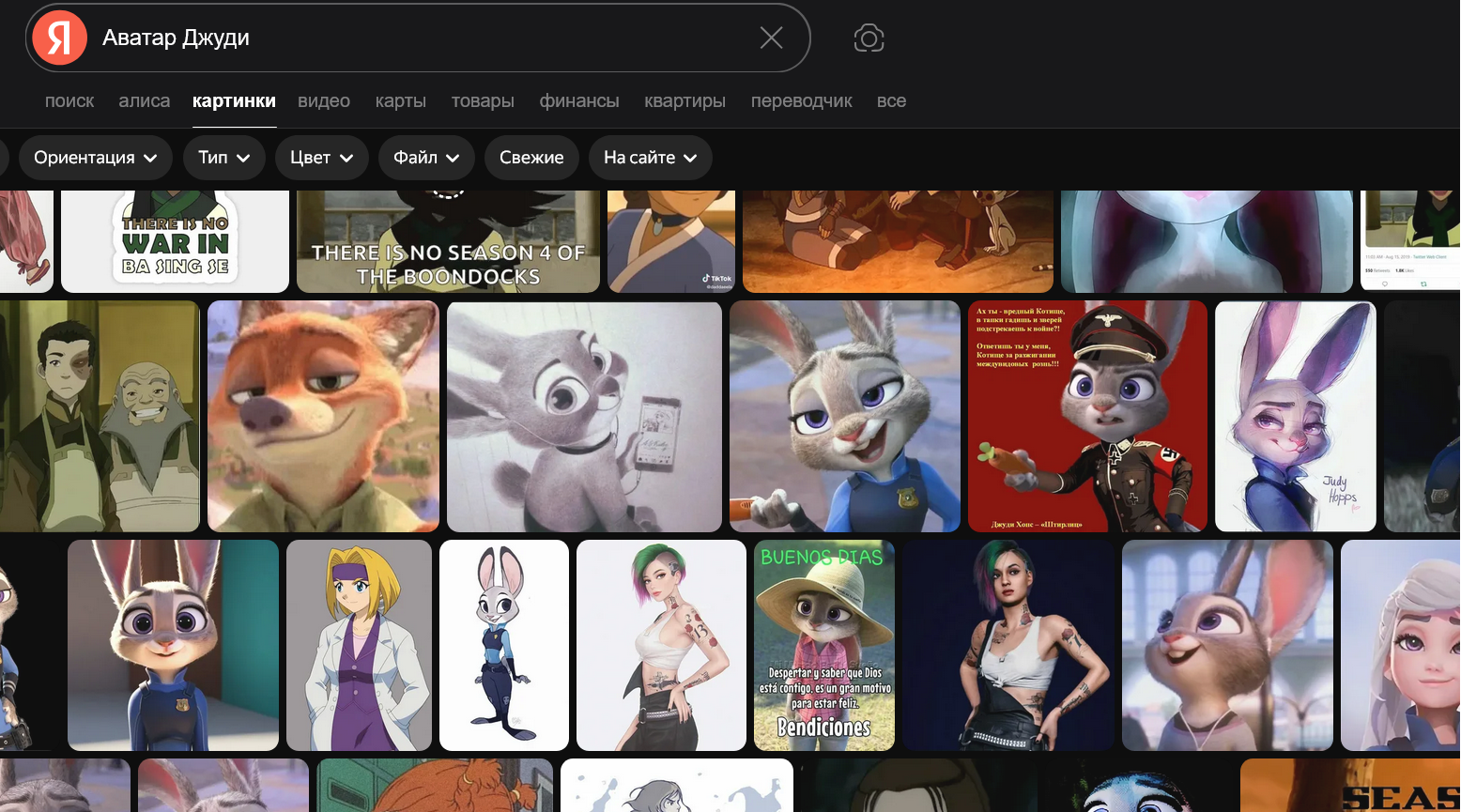This screenshot has height=812, width=1461.
Task: View the smiling bunny officer on teal background
Action: (x=173, y=645)
